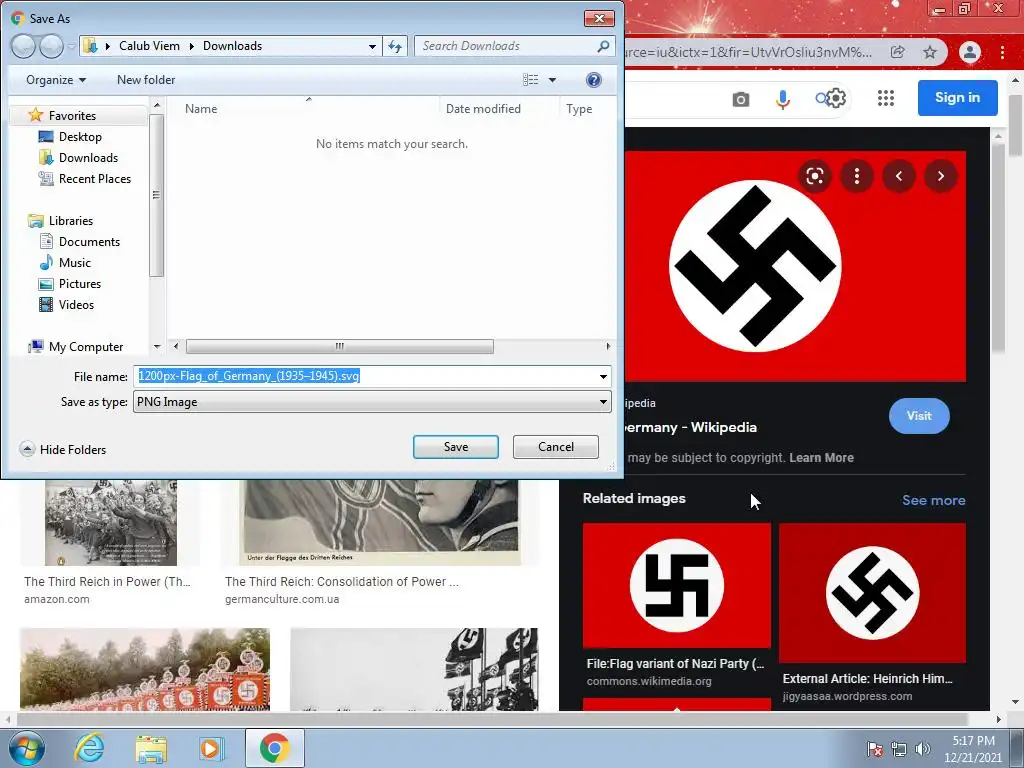
Task: Open the Save As dialog help icon
Action: [x=594, y=80]
